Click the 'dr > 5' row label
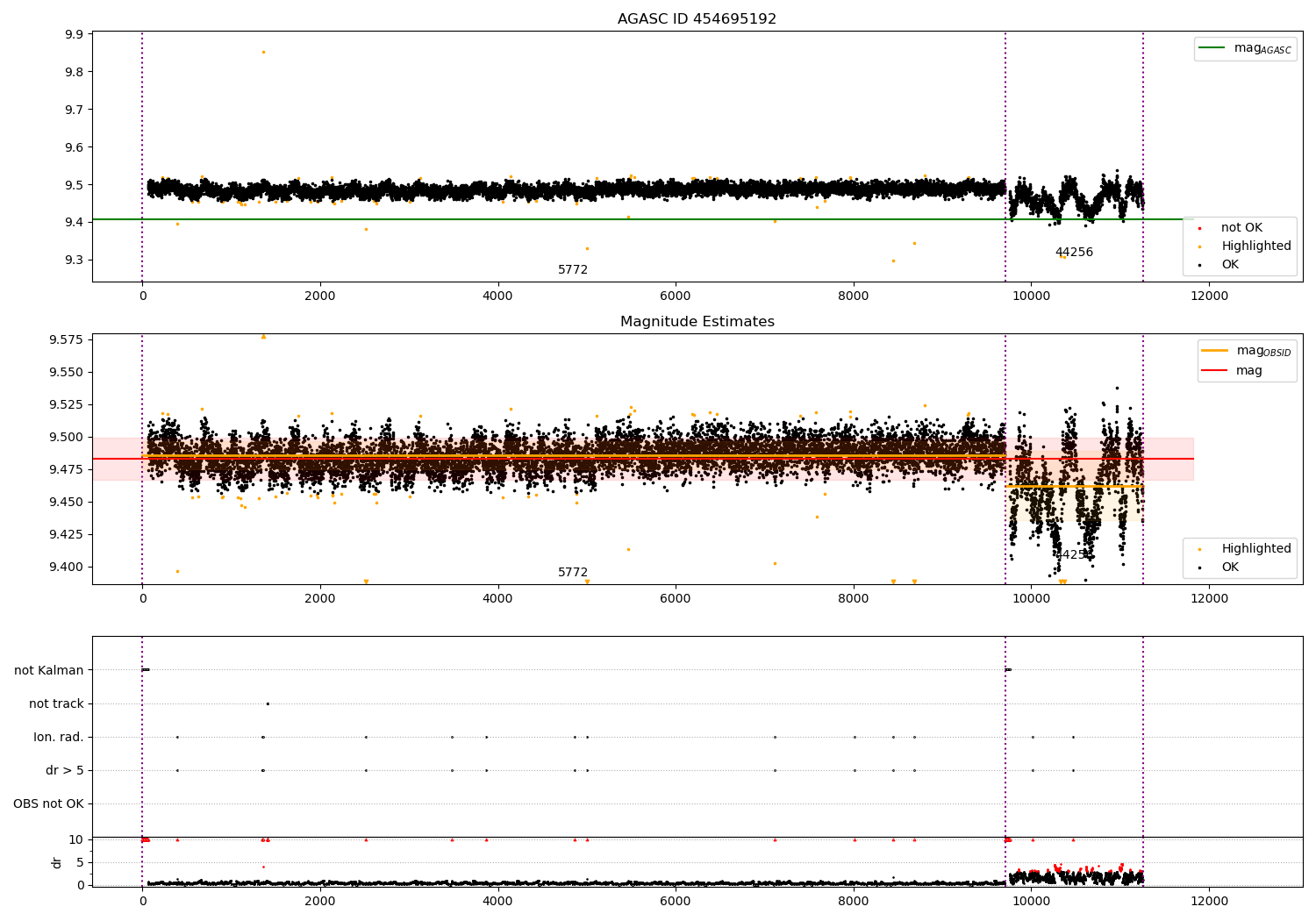This screenshot has height=921, width=1316. (65, 770)
